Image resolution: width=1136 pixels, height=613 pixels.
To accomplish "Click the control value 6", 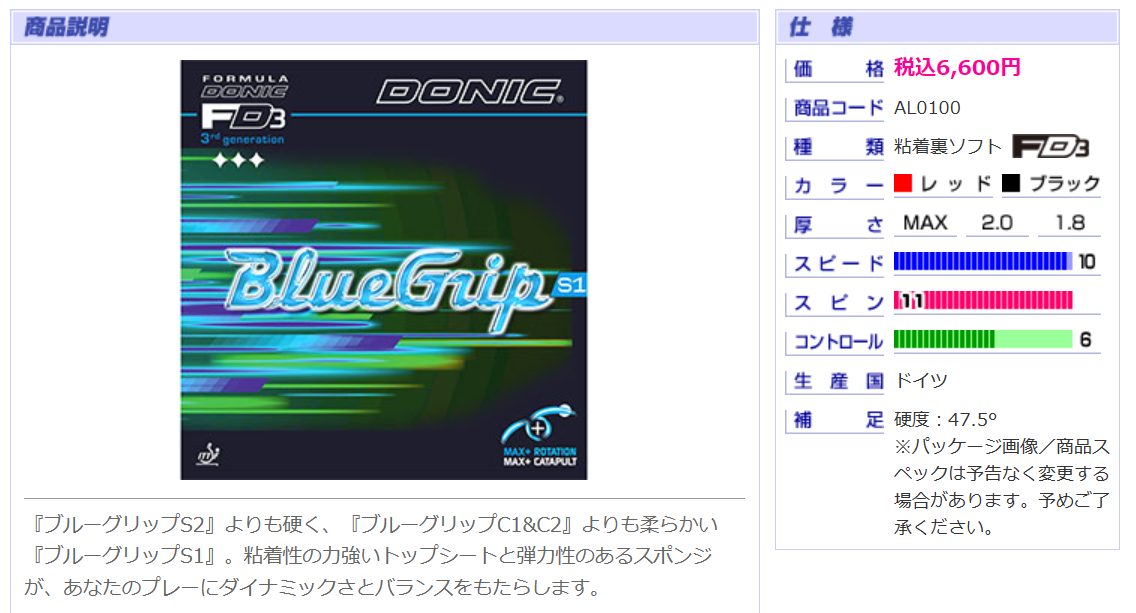I will (x=1085, y=339).
